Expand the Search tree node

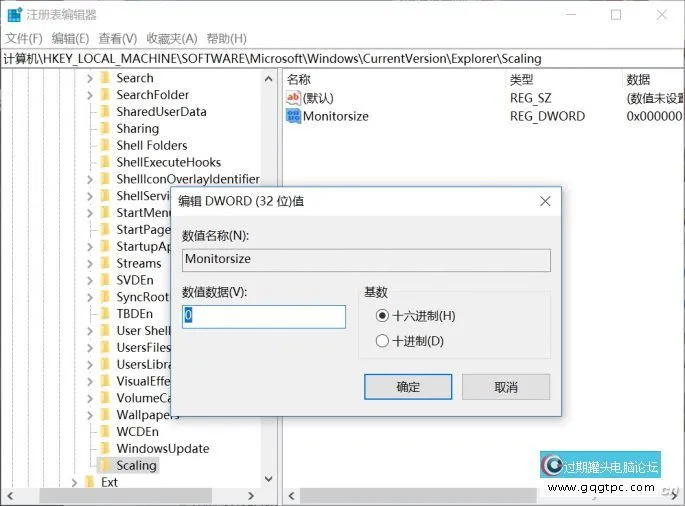click(x=90, y=78)
